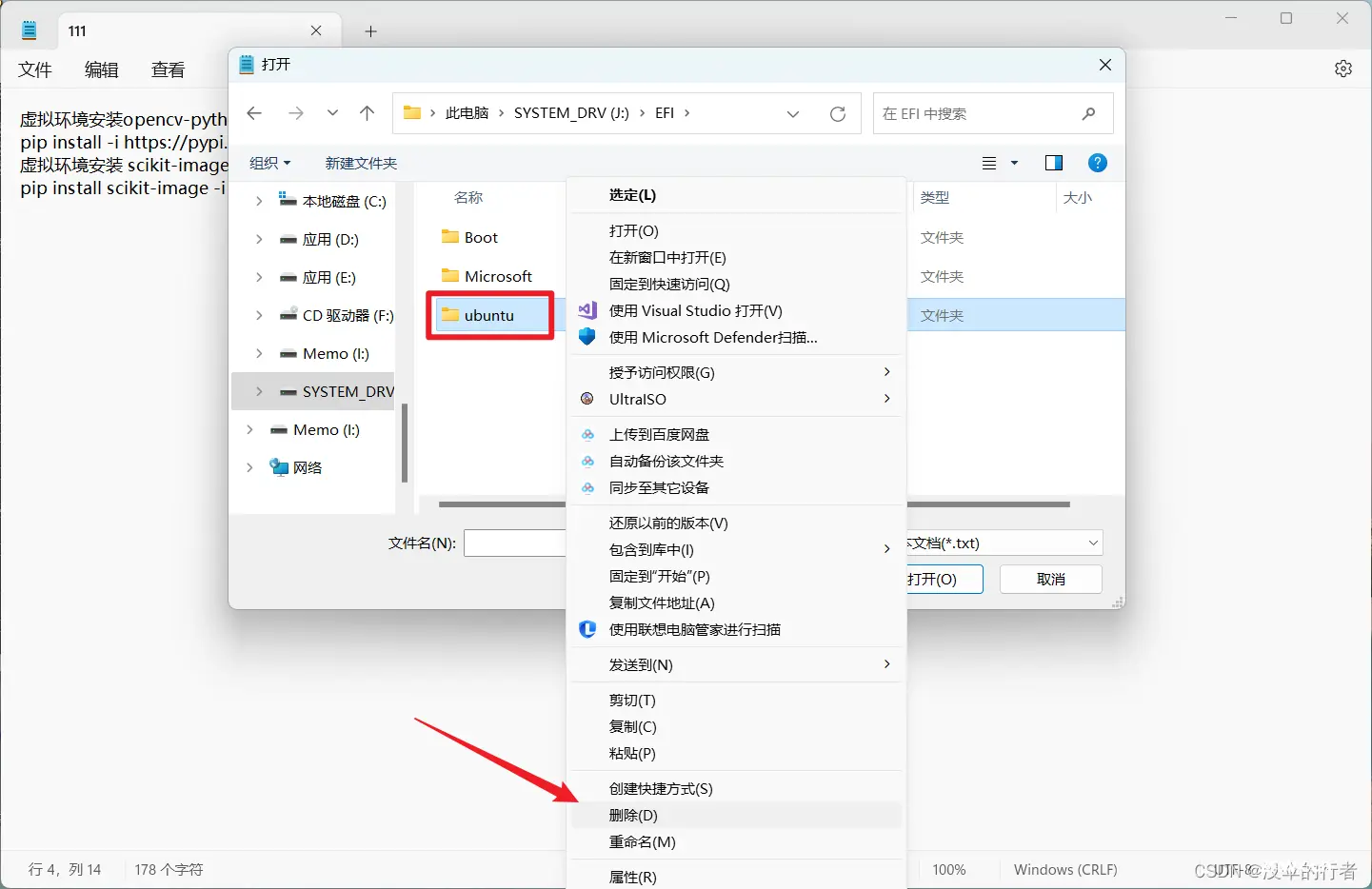The width and height of the screenshot is (1372, 889).
Task: Expand 本地磁盘 (C:) tree node
Action: tap(259, 201)
